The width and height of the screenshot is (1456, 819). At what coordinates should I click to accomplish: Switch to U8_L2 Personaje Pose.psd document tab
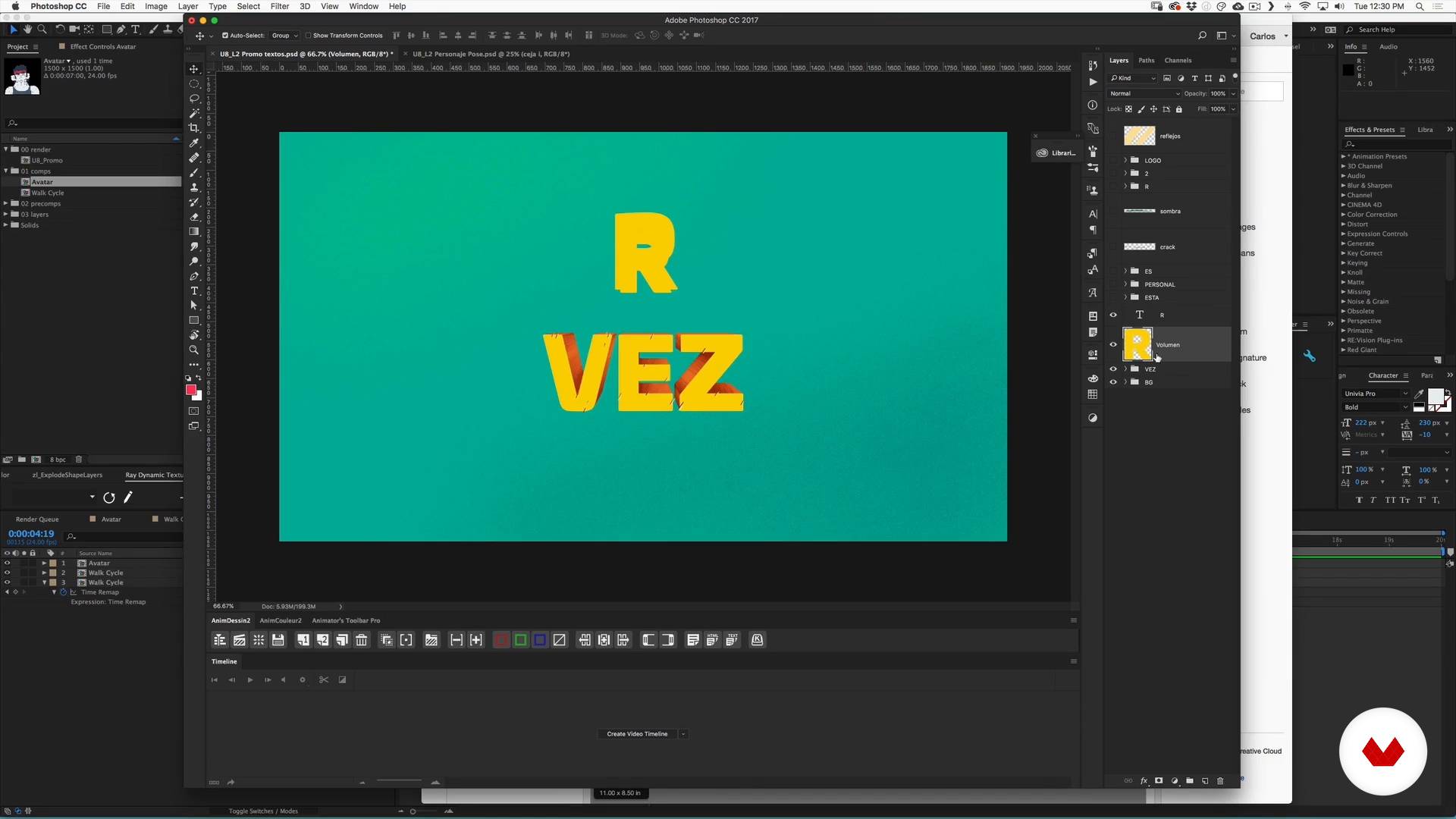491,54
